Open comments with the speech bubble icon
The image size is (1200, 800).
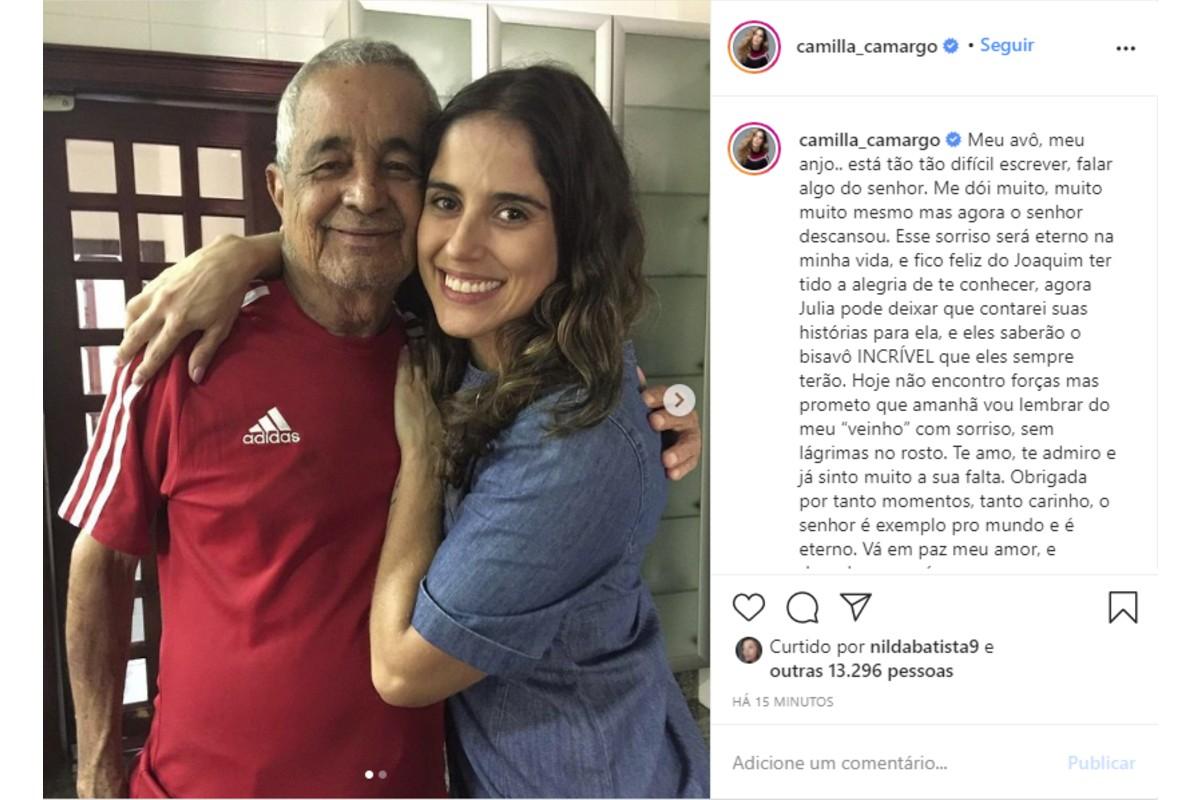tap(802, 607)
